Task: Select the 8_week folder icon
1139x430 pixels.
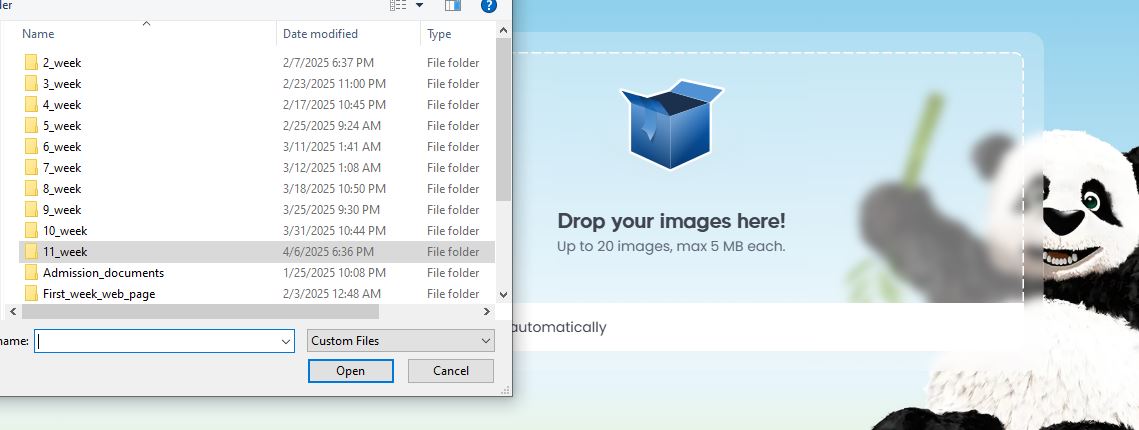Action: click(31, 189)
